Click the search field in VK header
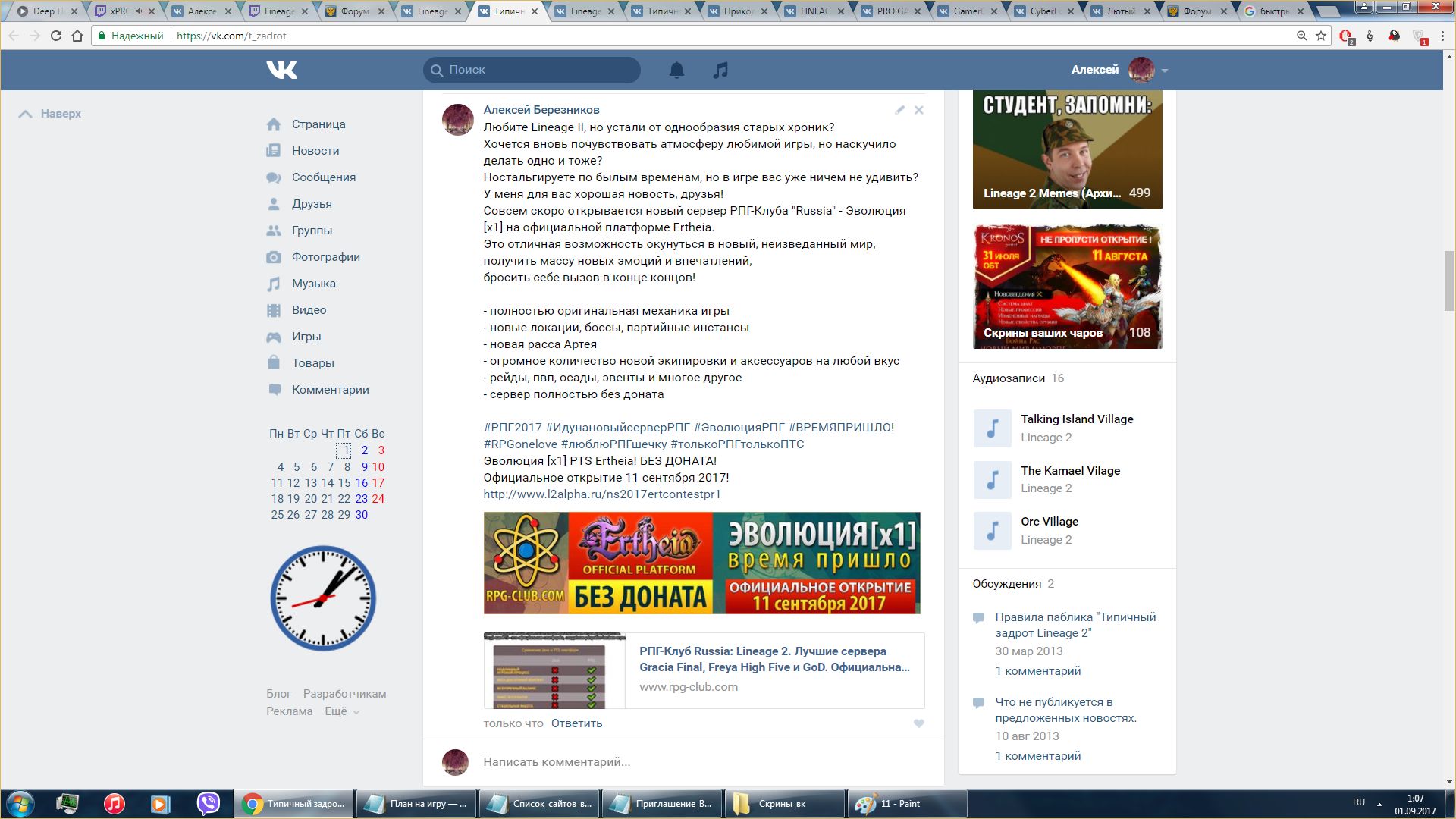1456x819 pixels. click(532, 70)
